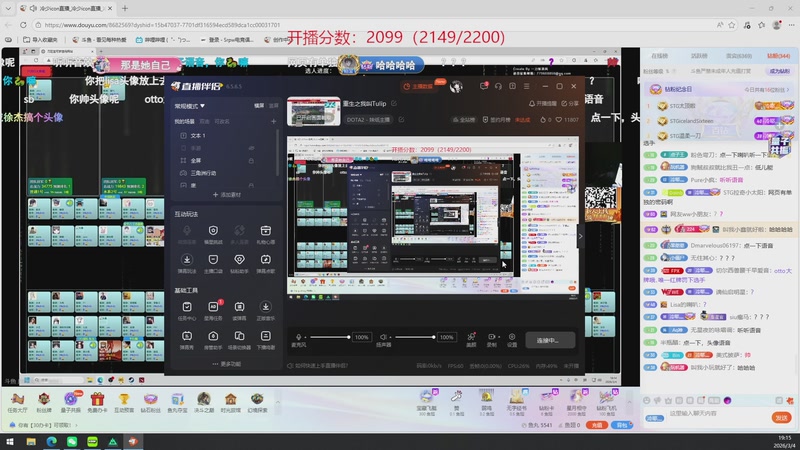Expand 更多功能 more functions
This screenshot has height=450, width=800.
227,364
